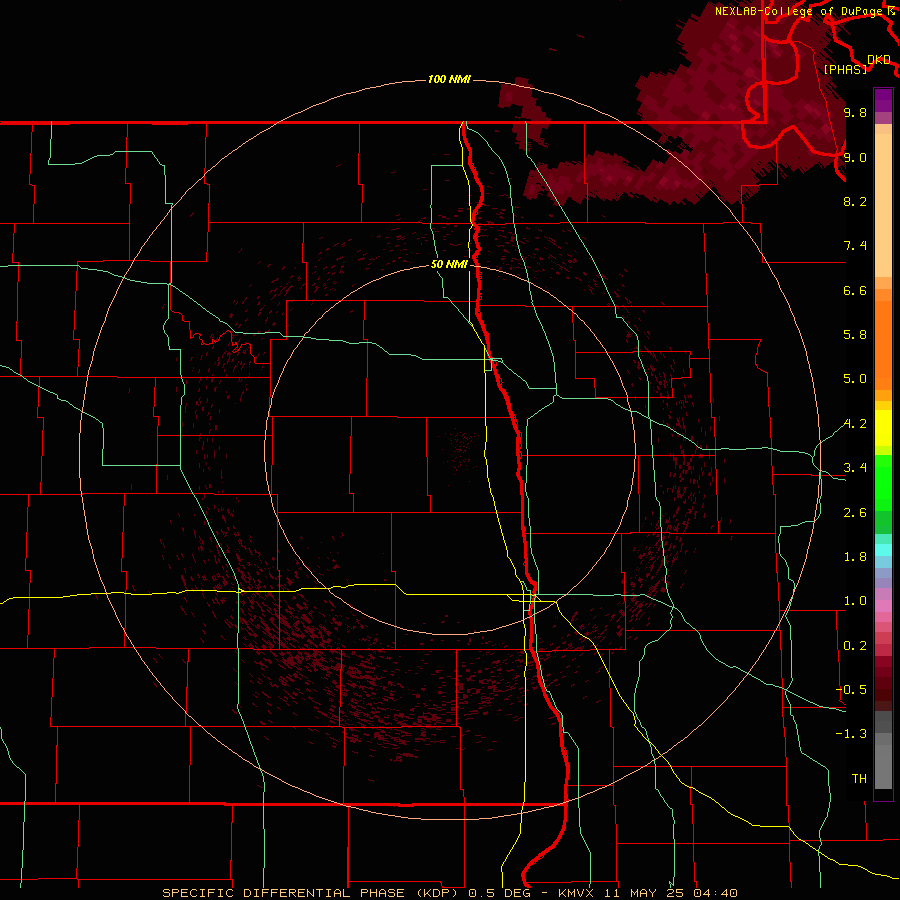Click the 1.8 value on the color scale
Screen dimensions: 900x900
[855, 557]
